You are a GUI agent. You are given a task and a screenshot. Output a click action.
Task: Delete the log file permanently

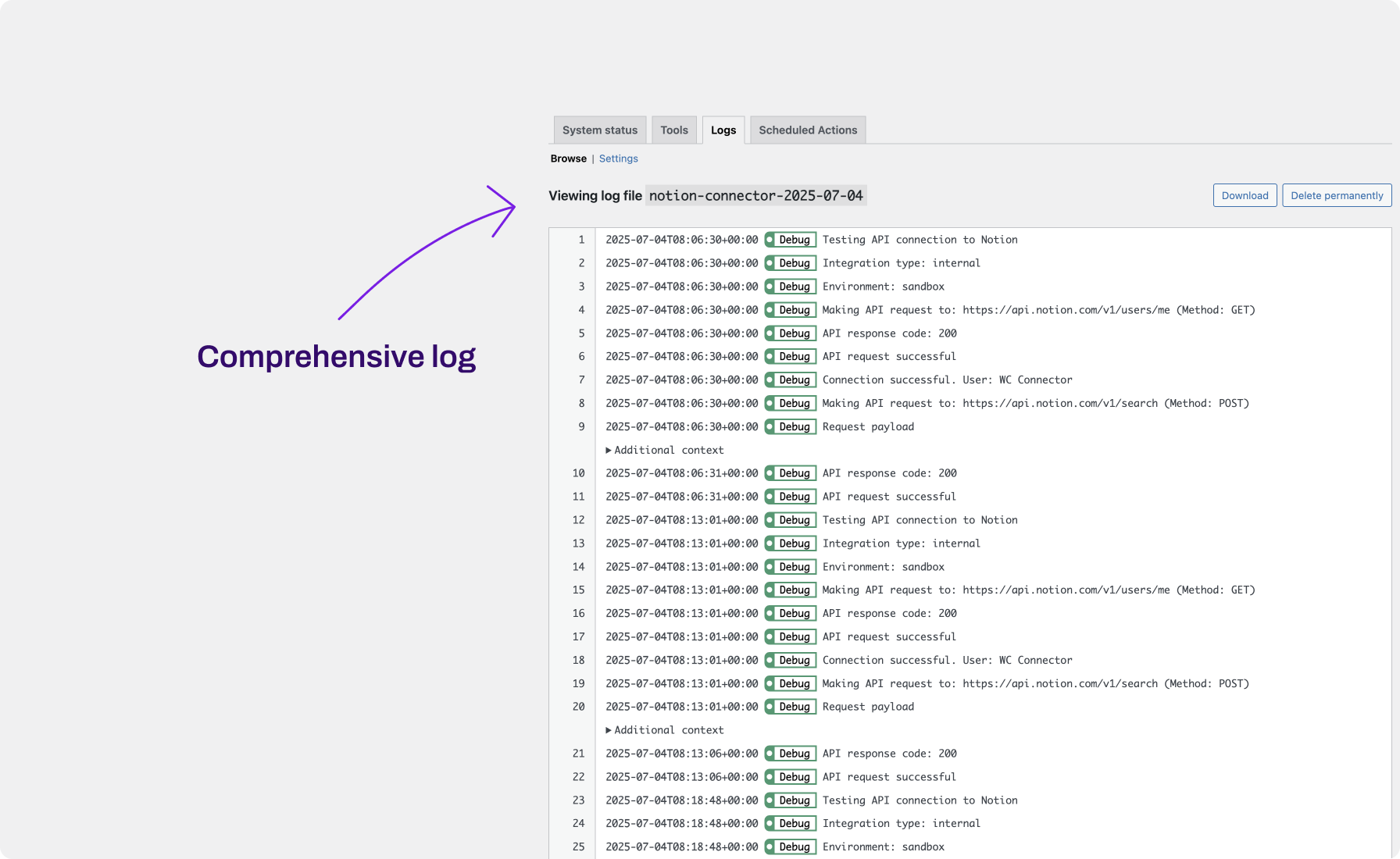click(x=1336, y=195)
